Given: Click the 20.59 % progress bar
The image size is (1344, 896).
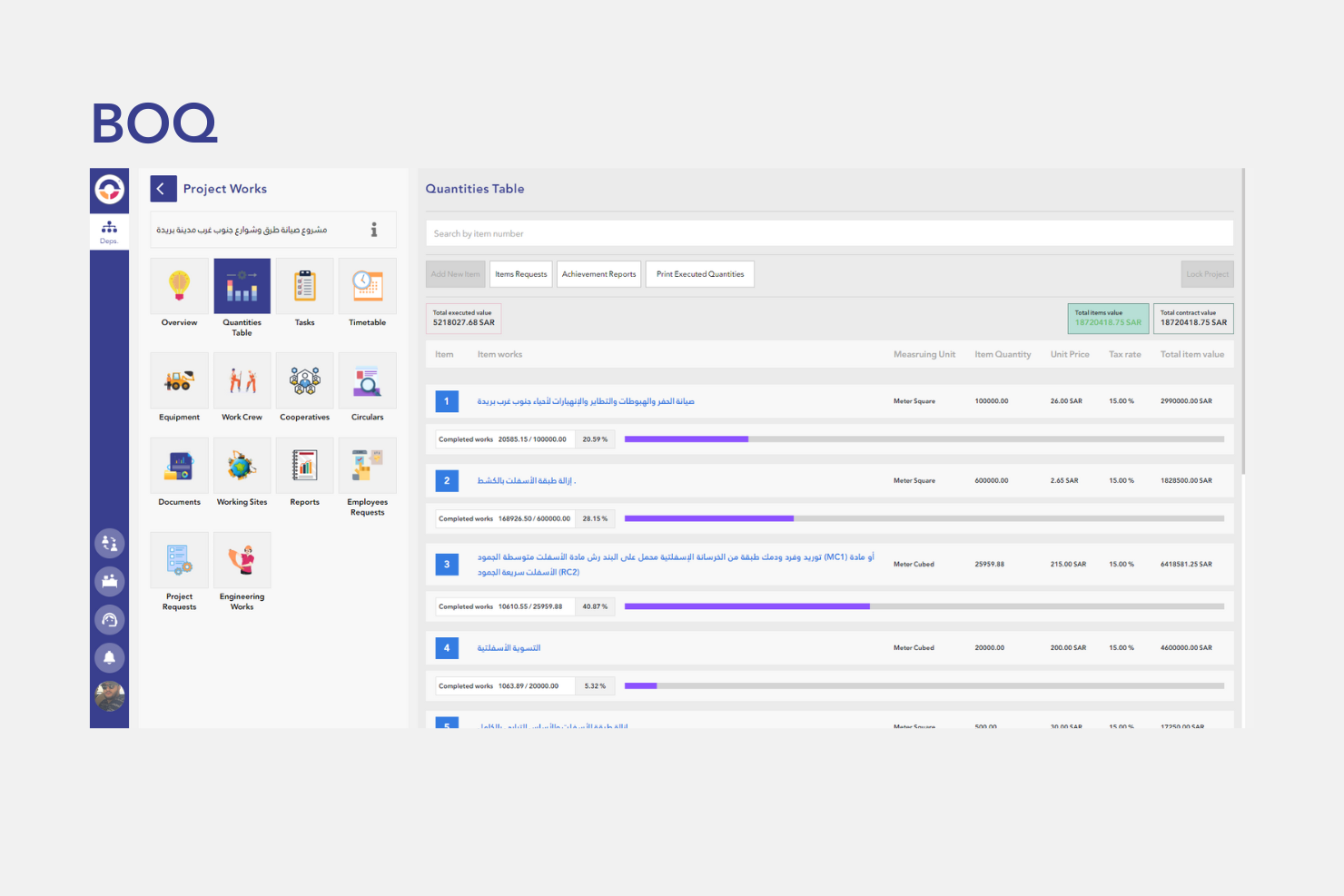Looking at the screenshot, I should [x=924, y=439].
